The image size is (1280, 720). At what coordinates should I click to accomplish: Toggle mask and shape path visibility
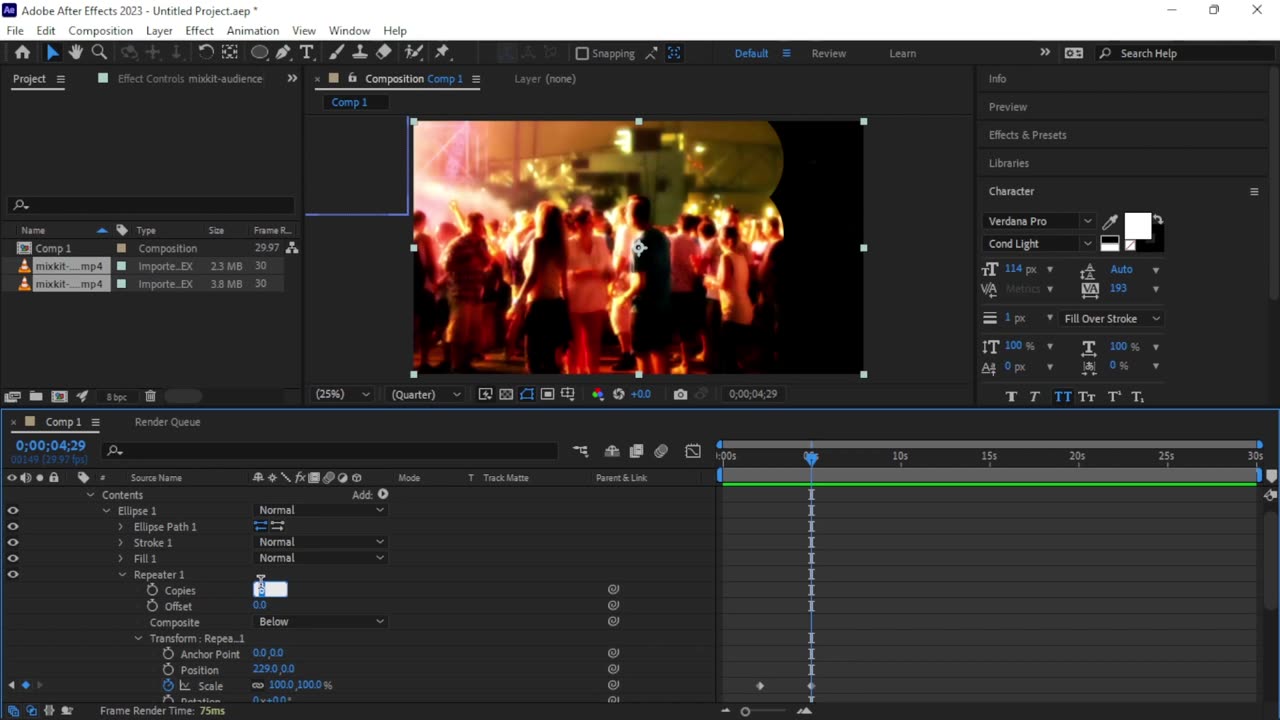coord(527,394)
